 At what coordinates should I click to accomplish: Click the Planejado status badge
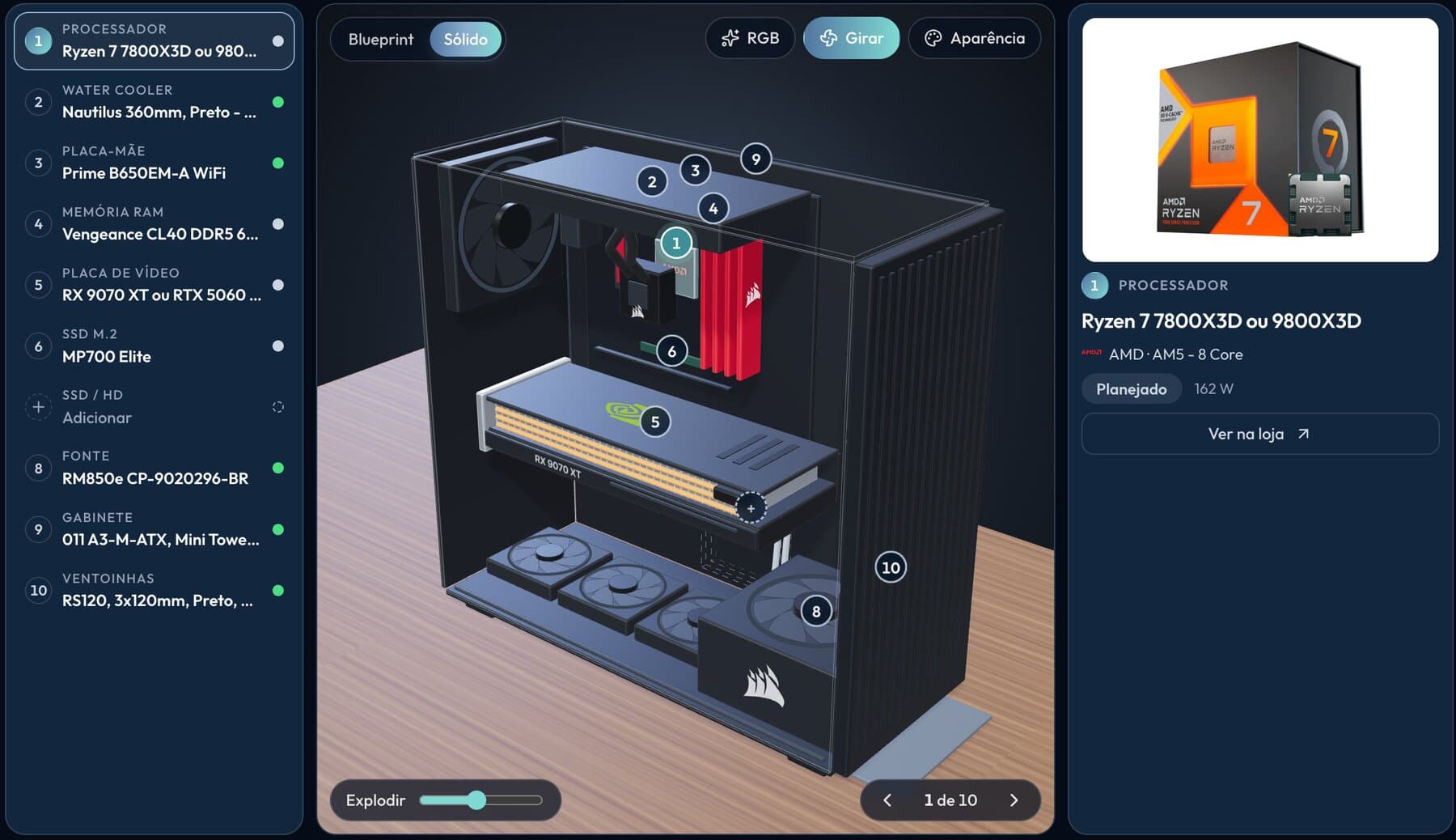pyautogui.click(x=1131, y=389)
